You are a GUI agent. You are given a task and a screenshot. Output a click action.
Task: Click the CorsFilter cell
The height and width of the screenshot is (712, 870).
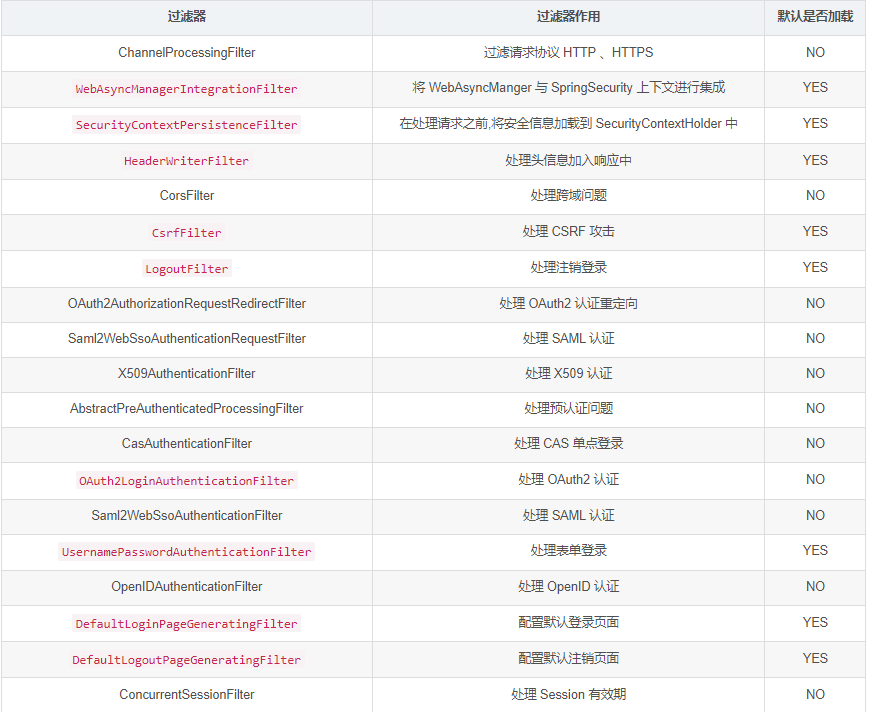point(186,196)
